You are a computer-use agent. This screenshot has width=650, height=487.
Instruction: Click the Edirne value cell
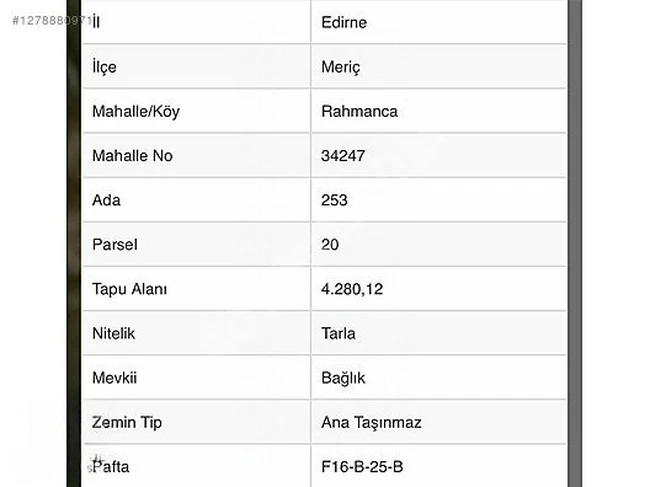(x=344, y=23)
